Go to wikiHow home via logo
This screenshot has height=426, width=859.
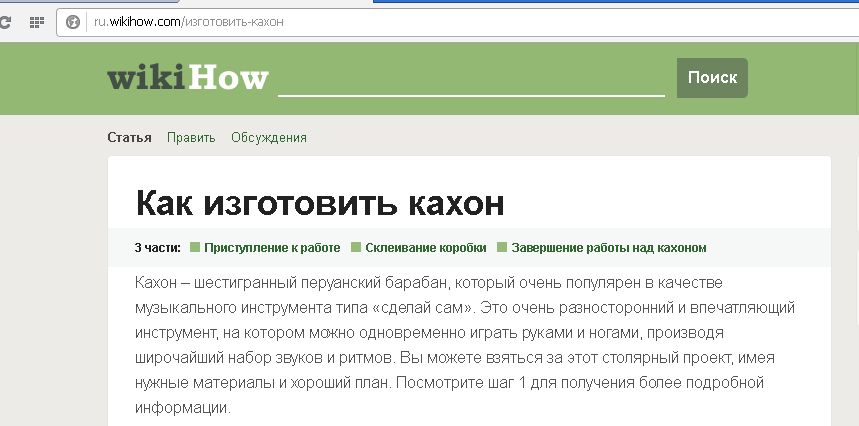click(x=188, y=78)
